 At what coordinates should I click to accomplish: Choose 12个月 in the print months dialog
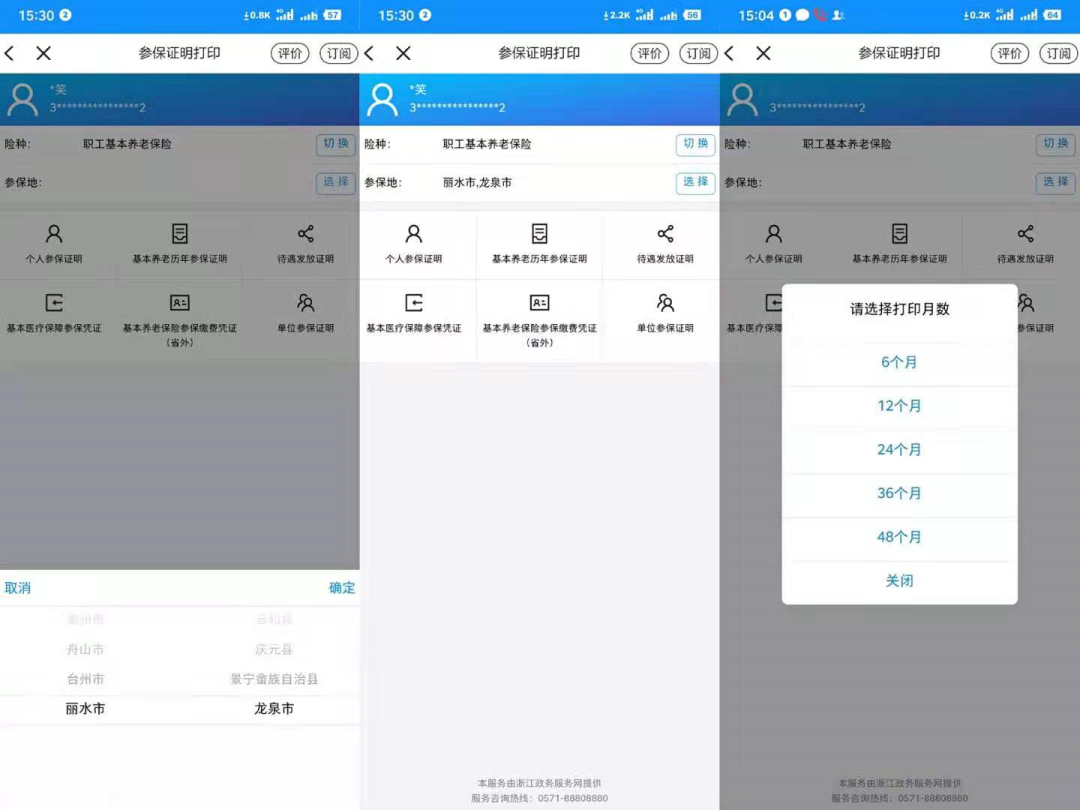tap(899, 406)
